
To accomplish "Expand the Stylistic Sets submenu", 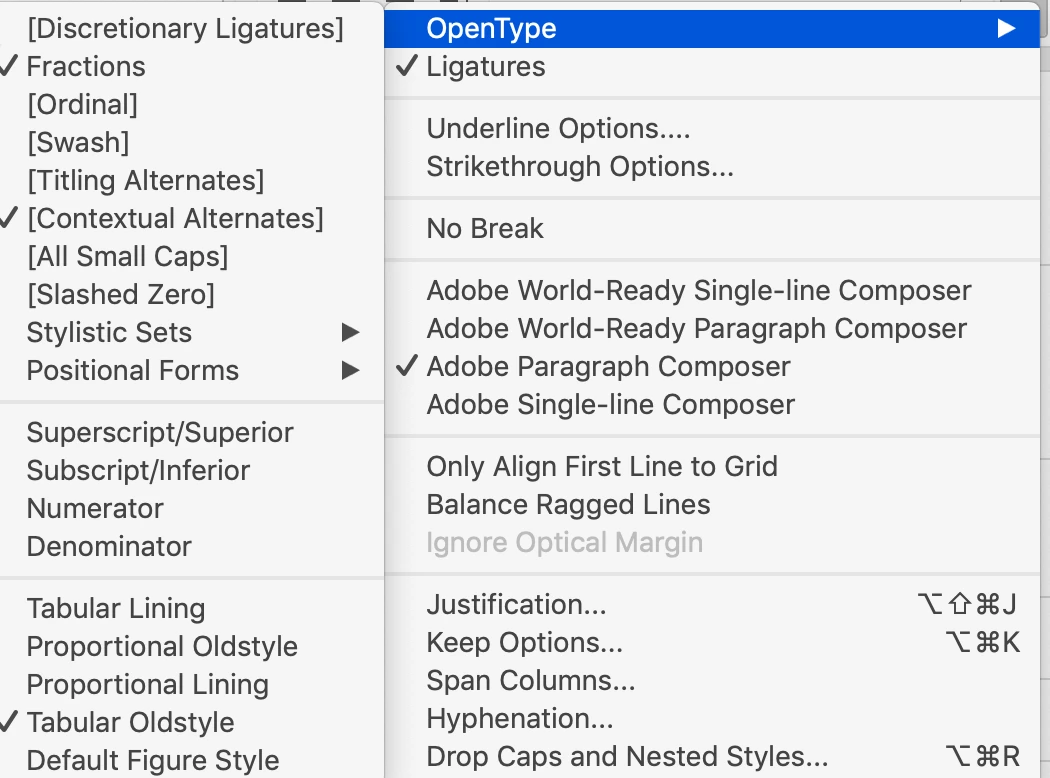I will coord(192,333).
